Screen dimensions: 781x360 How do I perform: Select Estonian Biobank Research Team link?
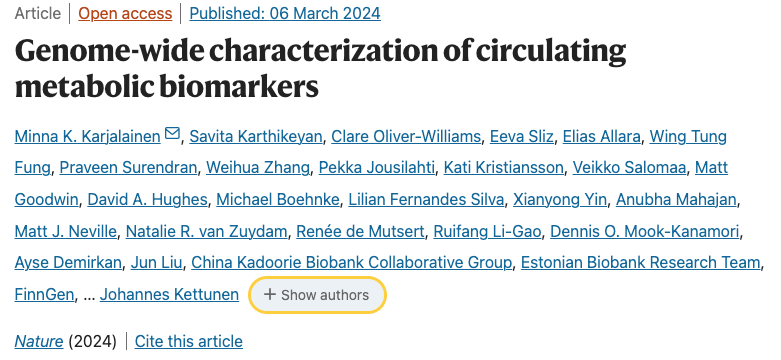[641, 262]
